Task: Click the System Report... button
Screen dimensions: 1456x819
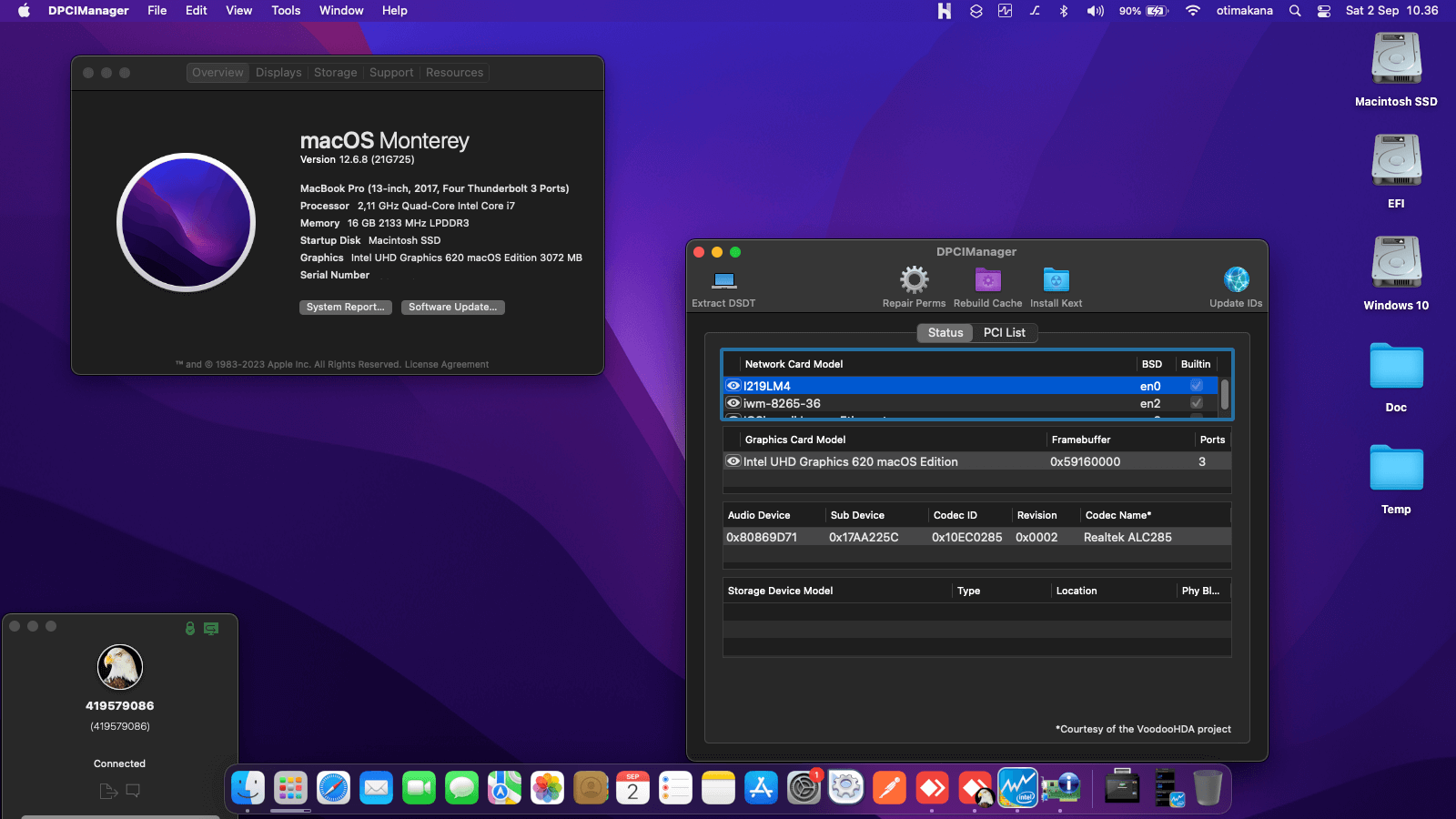Action: 346,308
